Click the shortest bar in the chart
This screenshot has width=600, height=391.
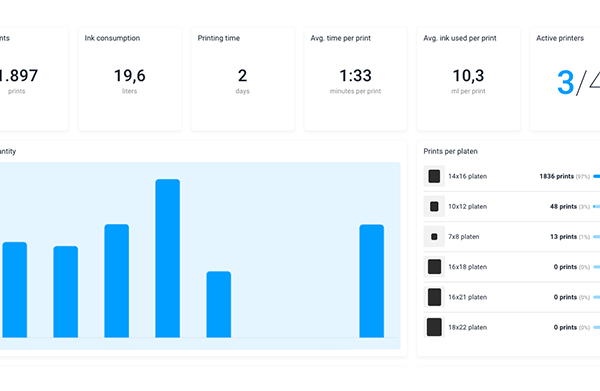[218, 305]
